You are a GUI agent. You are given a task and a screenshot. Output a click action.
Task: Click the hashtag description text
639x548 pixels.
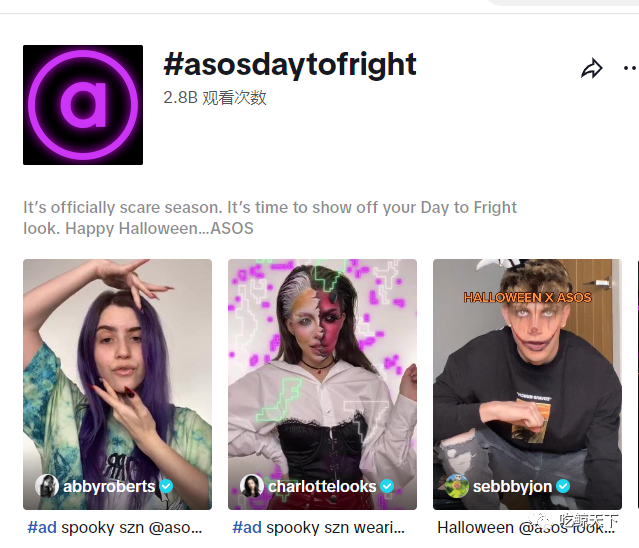tap(270, 218)
